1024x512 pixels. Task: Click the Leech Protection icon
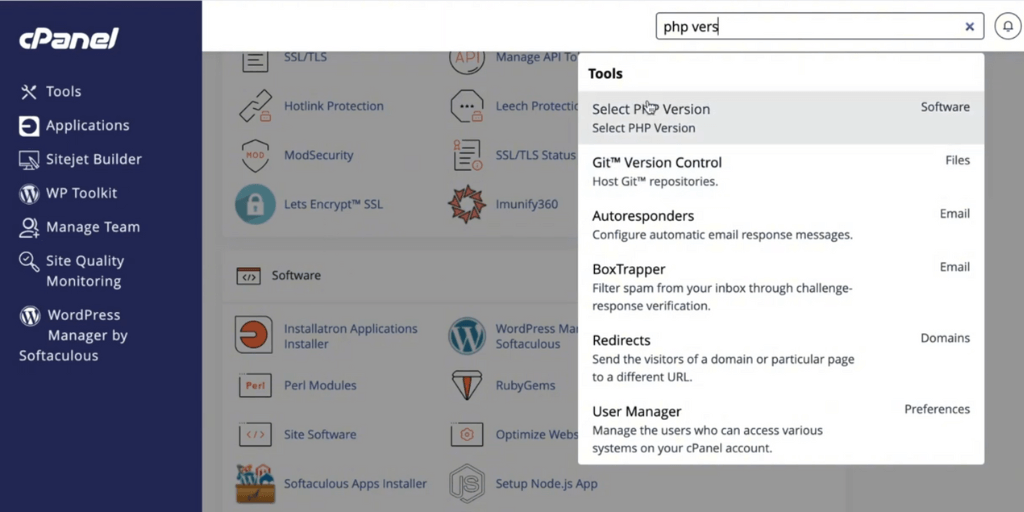tap(467, 106)
